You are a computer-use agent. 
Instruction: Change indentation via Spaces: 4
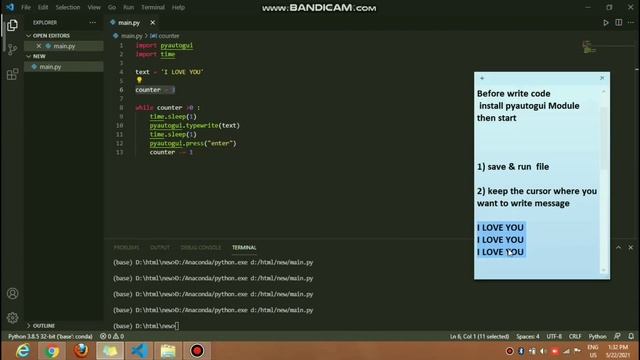tap(528, 337)
